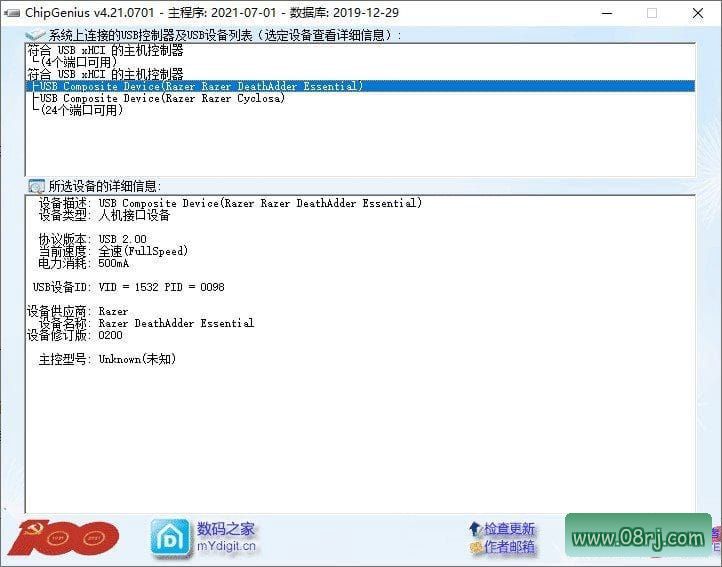Click the red 100 anniversary badge

tap(64, 537)
